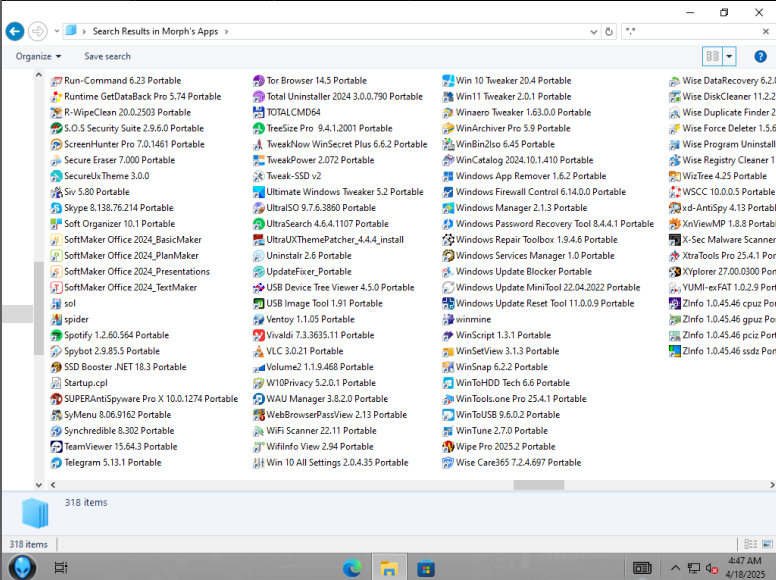
Task: Click Save search button
Action: click(107, 56)
